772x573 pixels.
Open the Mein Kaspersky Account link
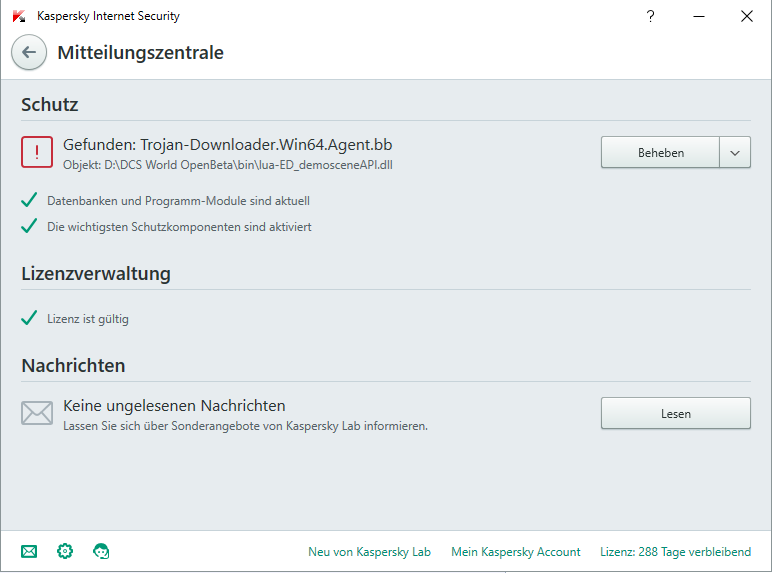click(515, 552)
